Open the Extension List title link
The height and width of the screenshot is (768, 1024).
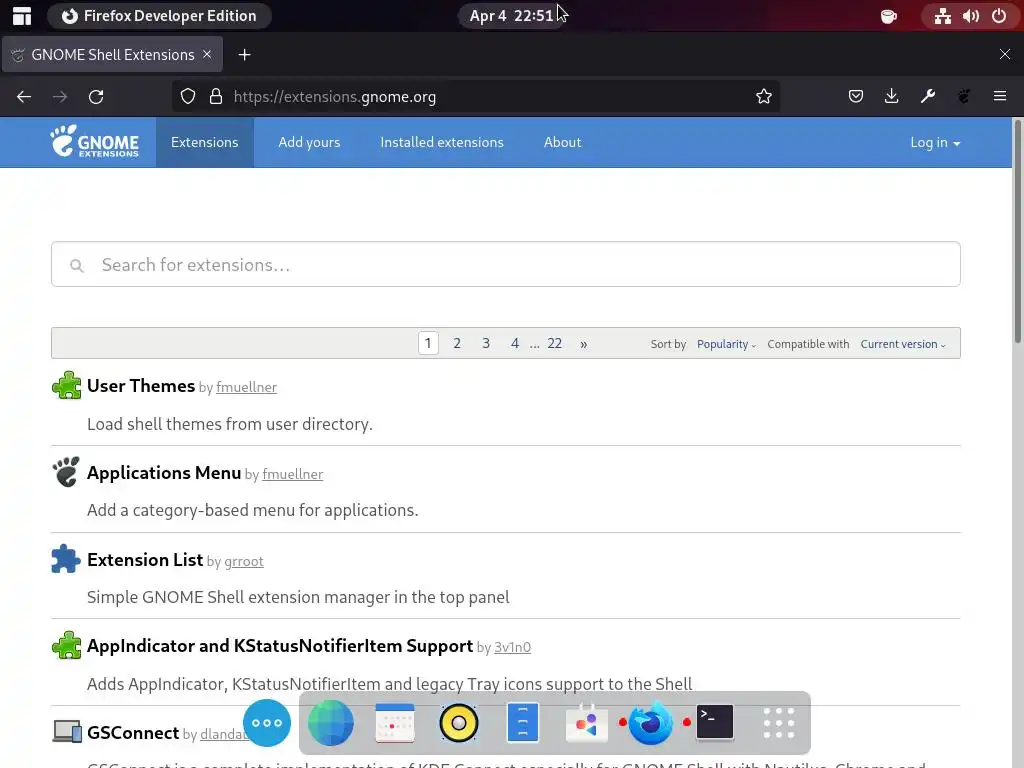(x=145, y=560)
